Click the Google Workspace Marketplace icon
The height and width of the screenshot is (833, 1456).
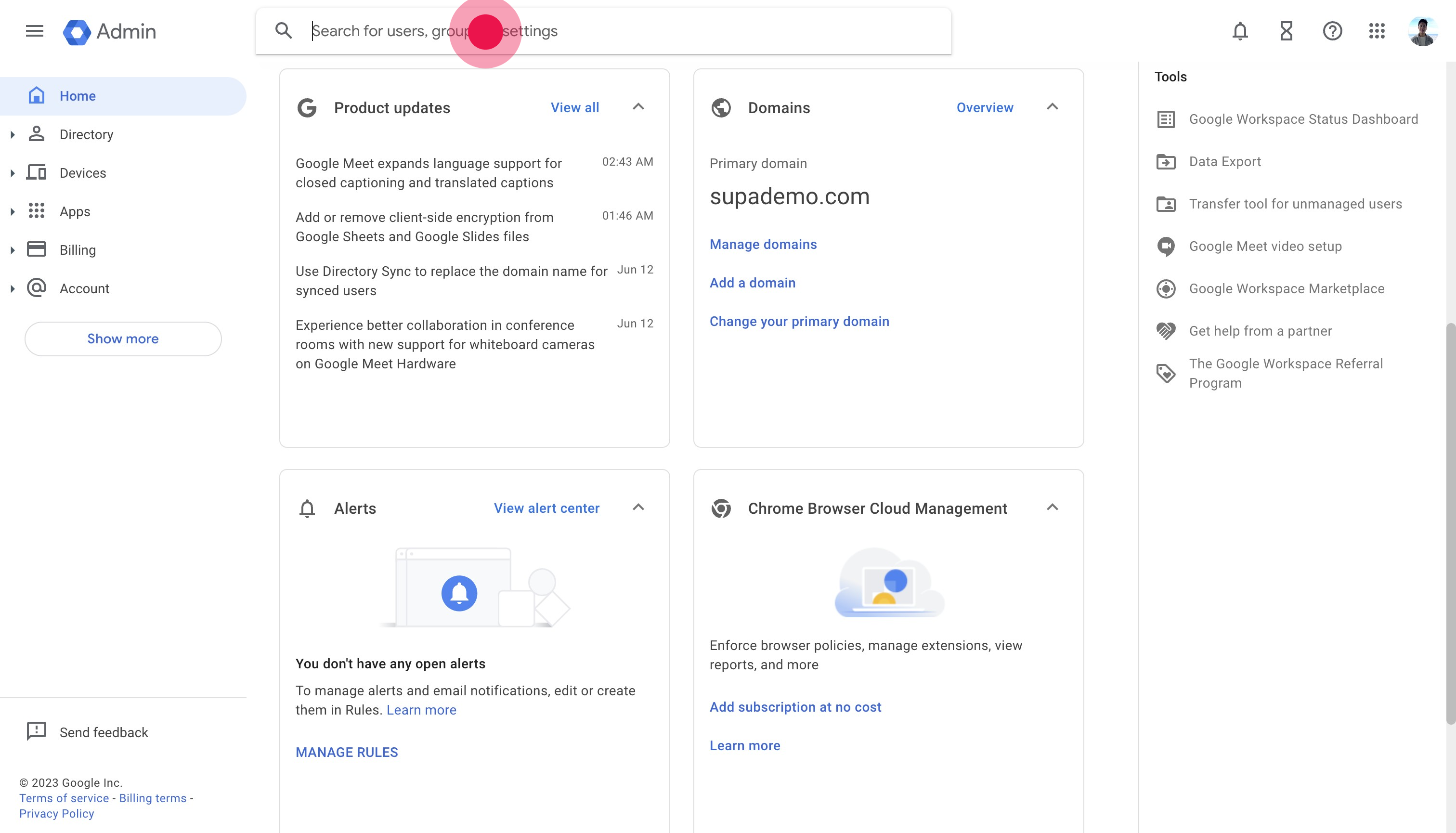tap(1166, 289)
